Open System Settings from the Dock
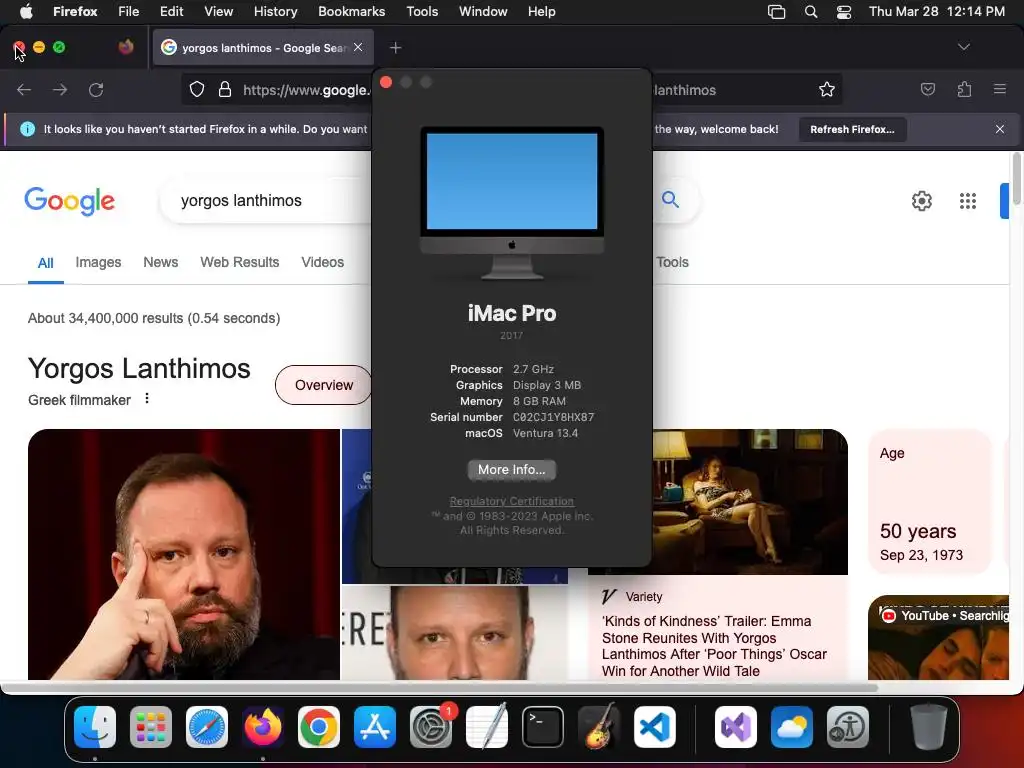Screen dimensions: 1024x768 [431, 727]
